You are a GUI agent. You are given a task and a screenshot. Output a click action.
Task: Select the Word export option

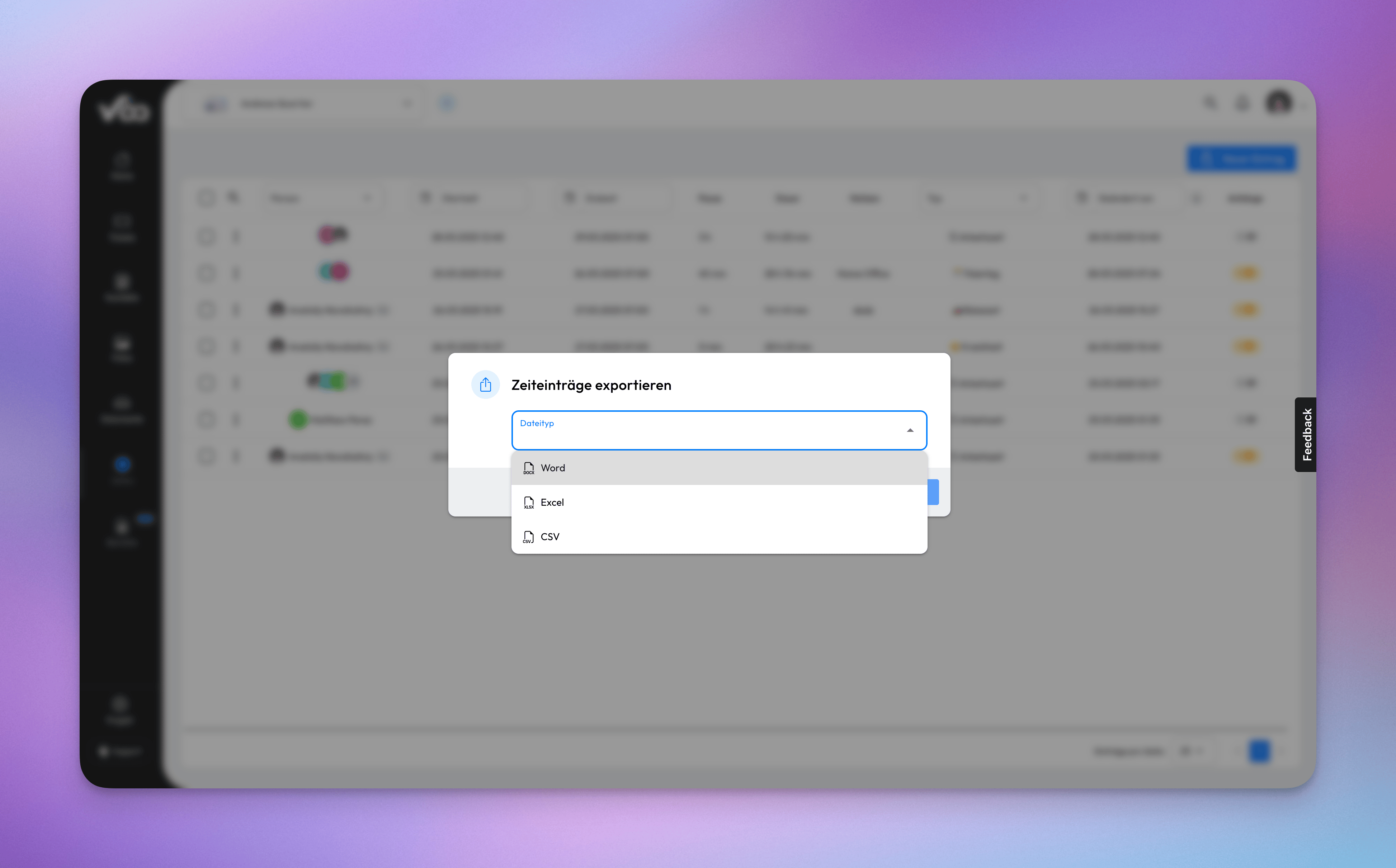point(719,468)
